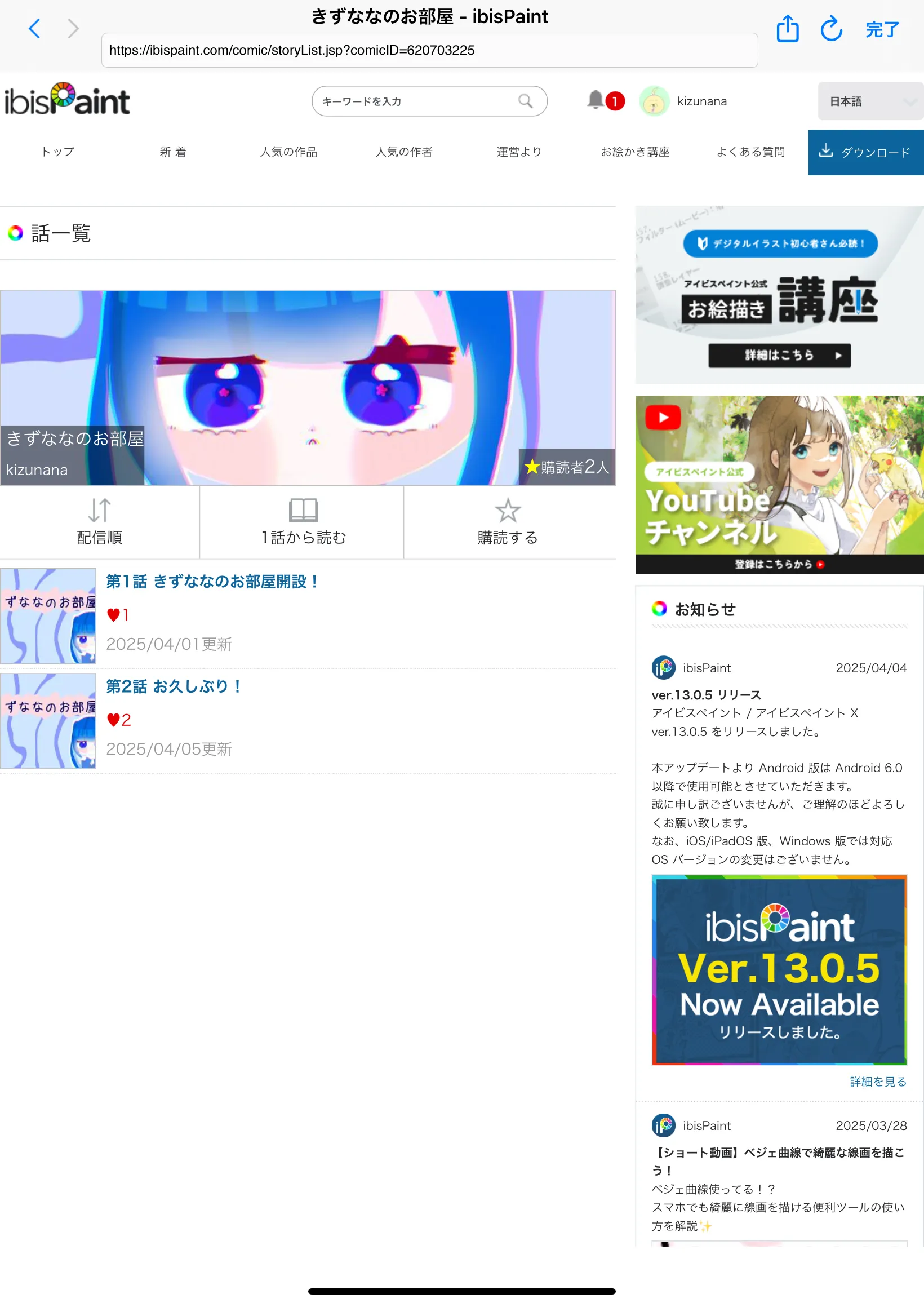Open the comic cover banner image
Image resolution: width=924 pixels, height=1303 pixels.
(x=308, y=388)
